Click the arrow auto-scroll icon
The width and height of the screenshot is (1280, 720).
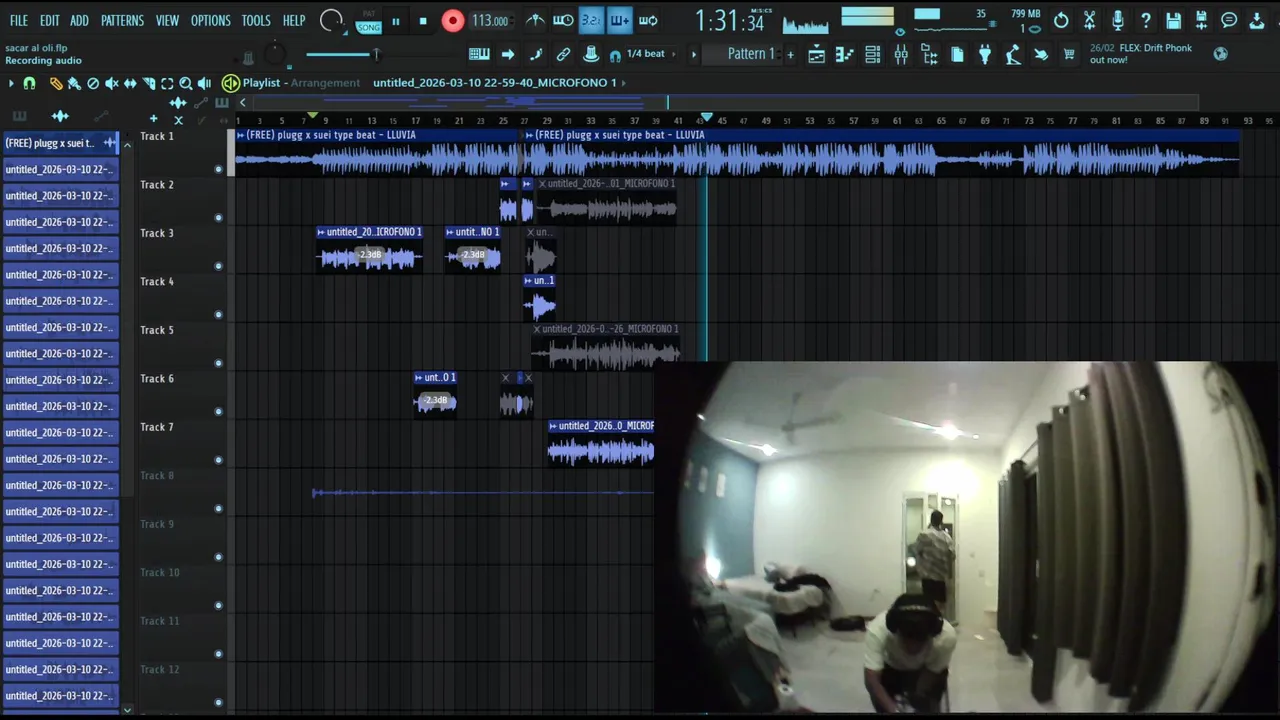508,54
